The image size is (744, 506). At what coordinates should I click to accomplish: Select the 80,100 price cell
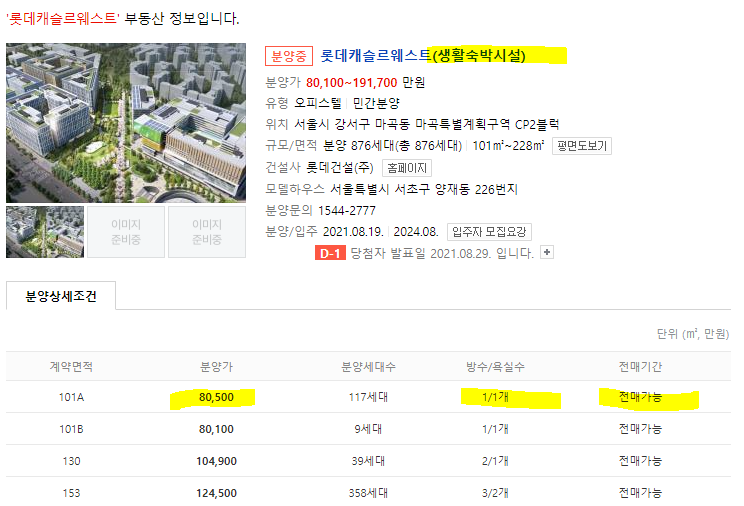pos(216,429)
